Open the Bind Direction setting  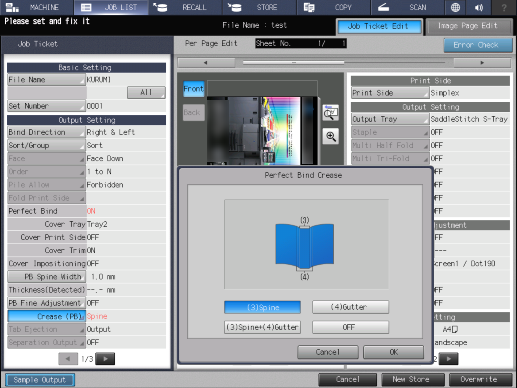(46, 132)
